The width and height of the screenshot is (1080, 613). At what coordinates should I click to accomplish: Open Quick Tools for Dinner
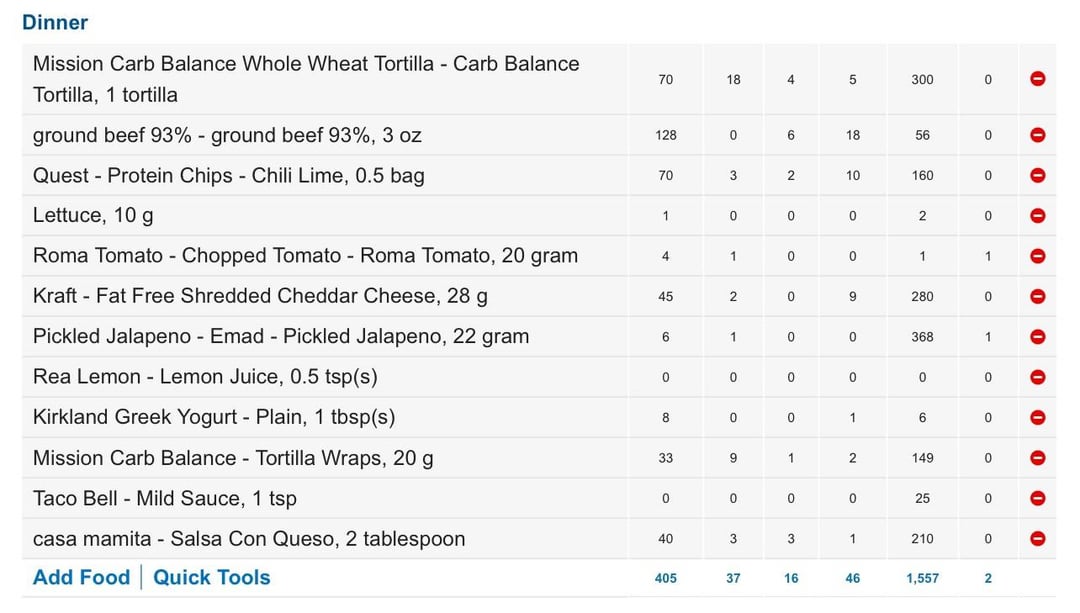tap(211, 577)
